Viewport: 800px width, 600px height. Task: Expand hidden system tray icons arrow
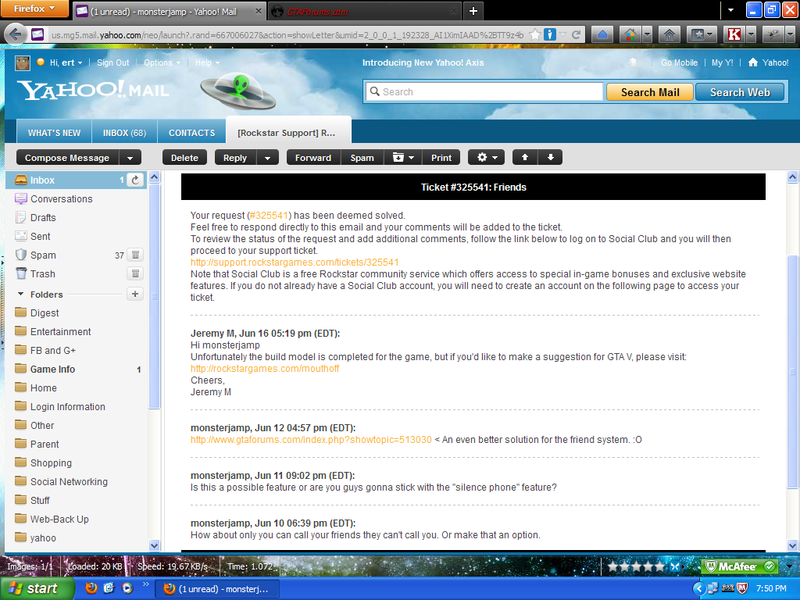(x=697, y=589)
